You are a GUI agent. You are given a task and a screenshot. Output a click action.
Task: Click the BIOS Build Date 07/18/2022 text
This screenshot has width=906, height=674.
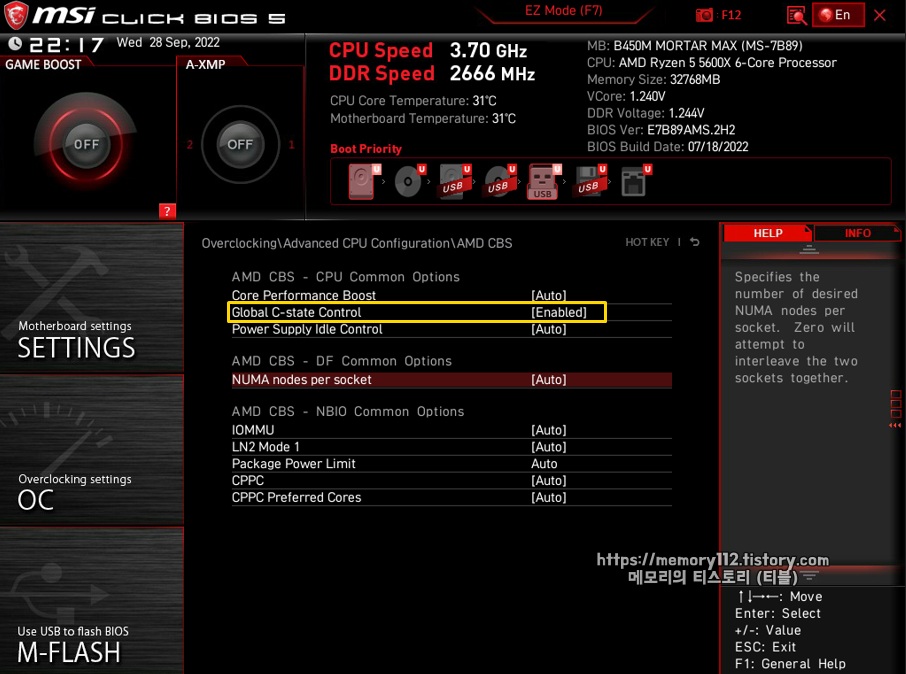[x=667, y=146]
